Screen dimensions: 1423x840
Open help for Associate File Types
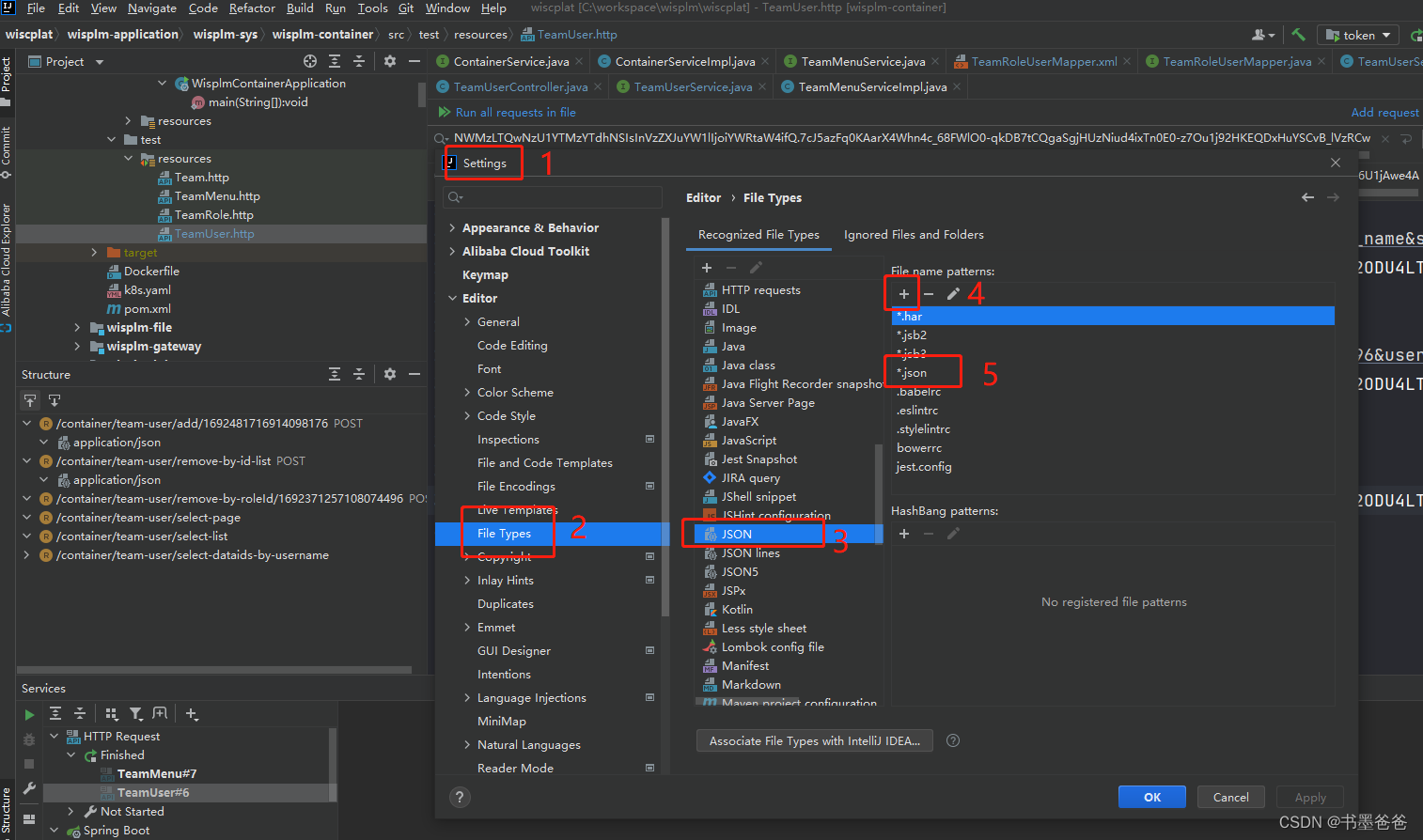[x=953, y=740]
